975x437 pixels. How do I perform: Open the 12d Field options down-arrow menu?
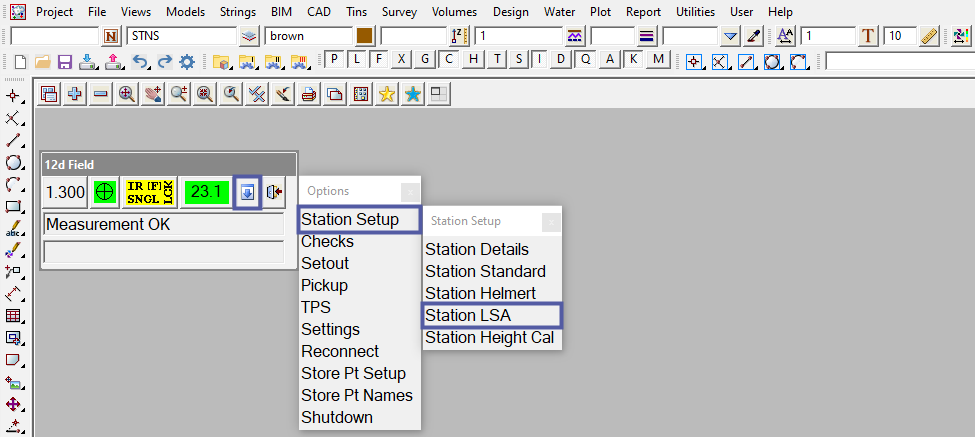[x=246, y=191]
